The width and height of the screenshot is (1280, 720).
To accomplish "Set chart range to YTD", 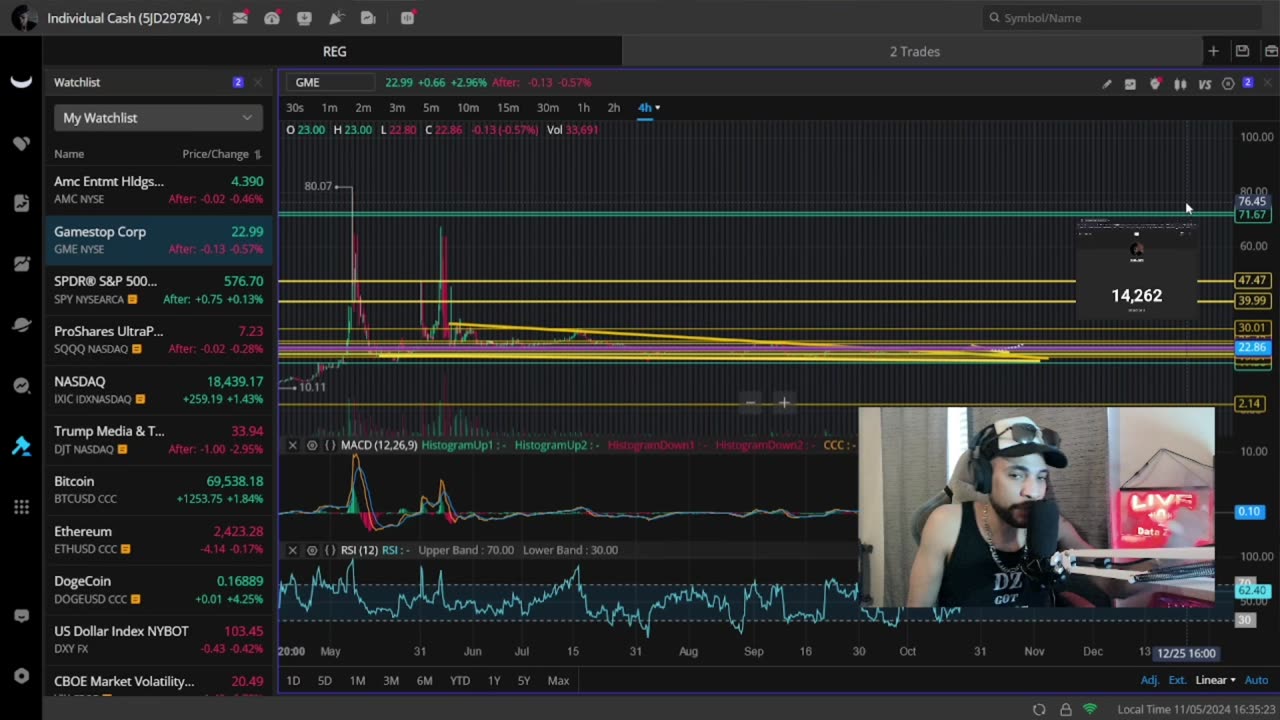I will [x=460, y=681].
